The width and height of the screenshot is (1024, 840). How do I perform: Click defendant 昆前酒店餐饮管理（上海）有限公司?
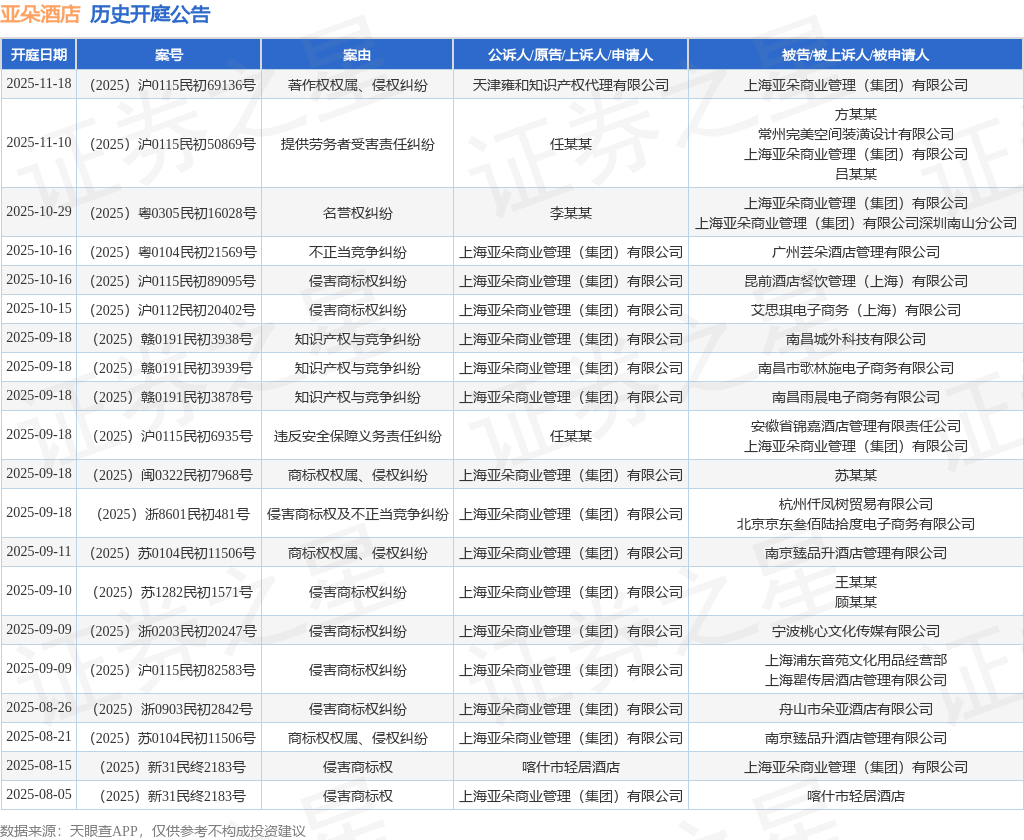(856, 281)
